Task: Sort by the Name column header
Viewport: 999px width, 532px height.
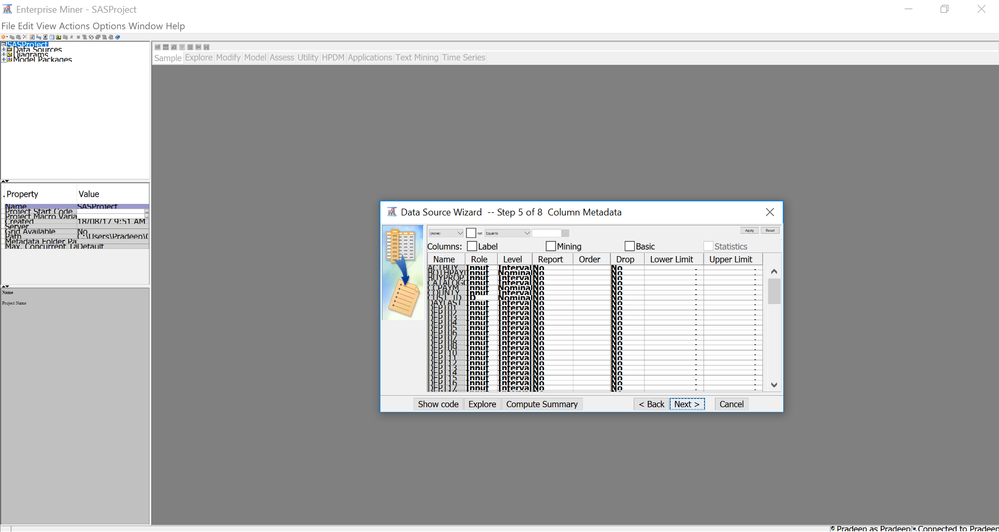Action: pyautogui.click(x=445, y=259)
